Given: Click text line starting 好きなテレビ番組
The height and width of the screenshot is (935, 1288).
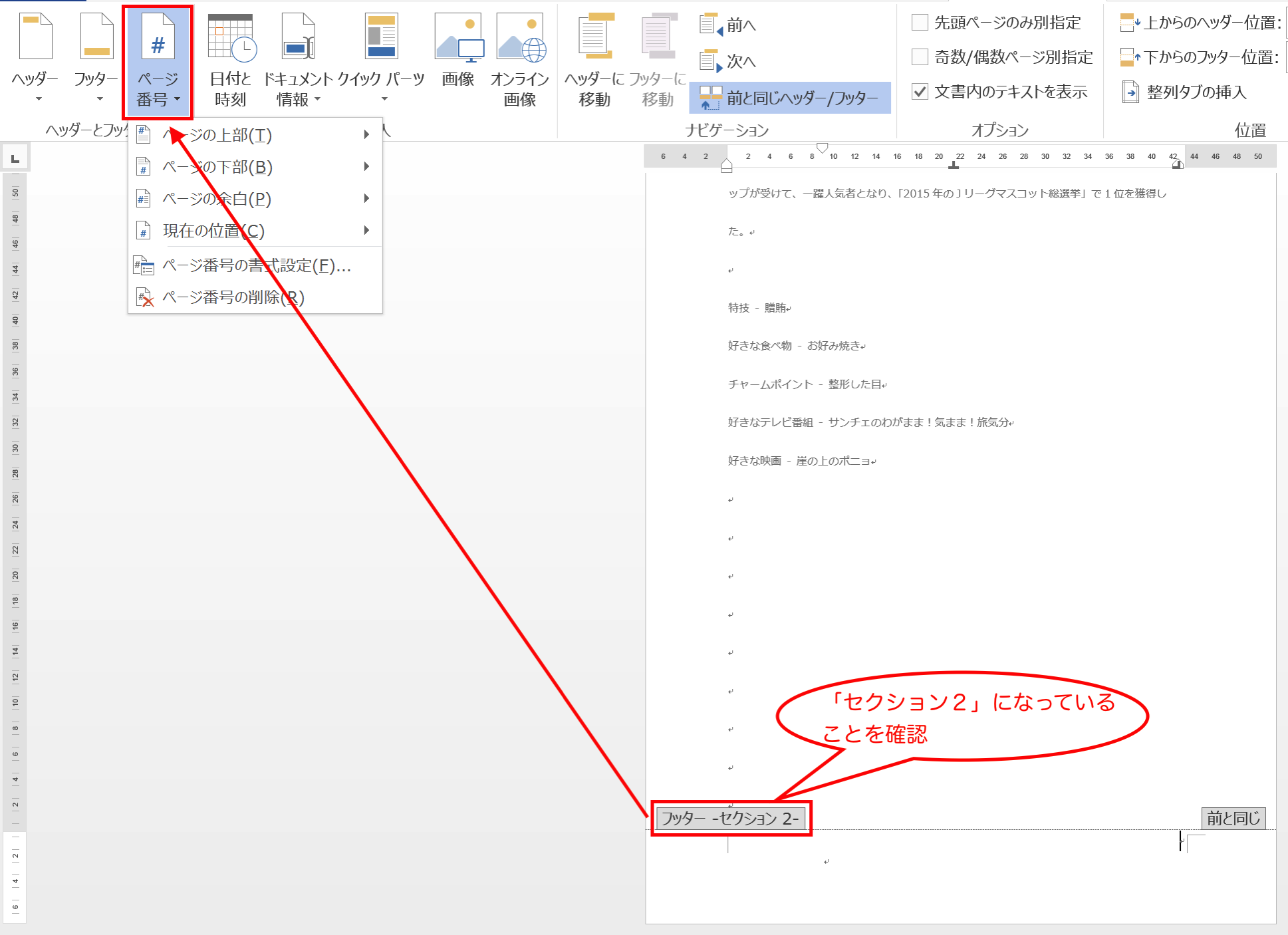Looking at the screenshot, I should click(870, 422).
